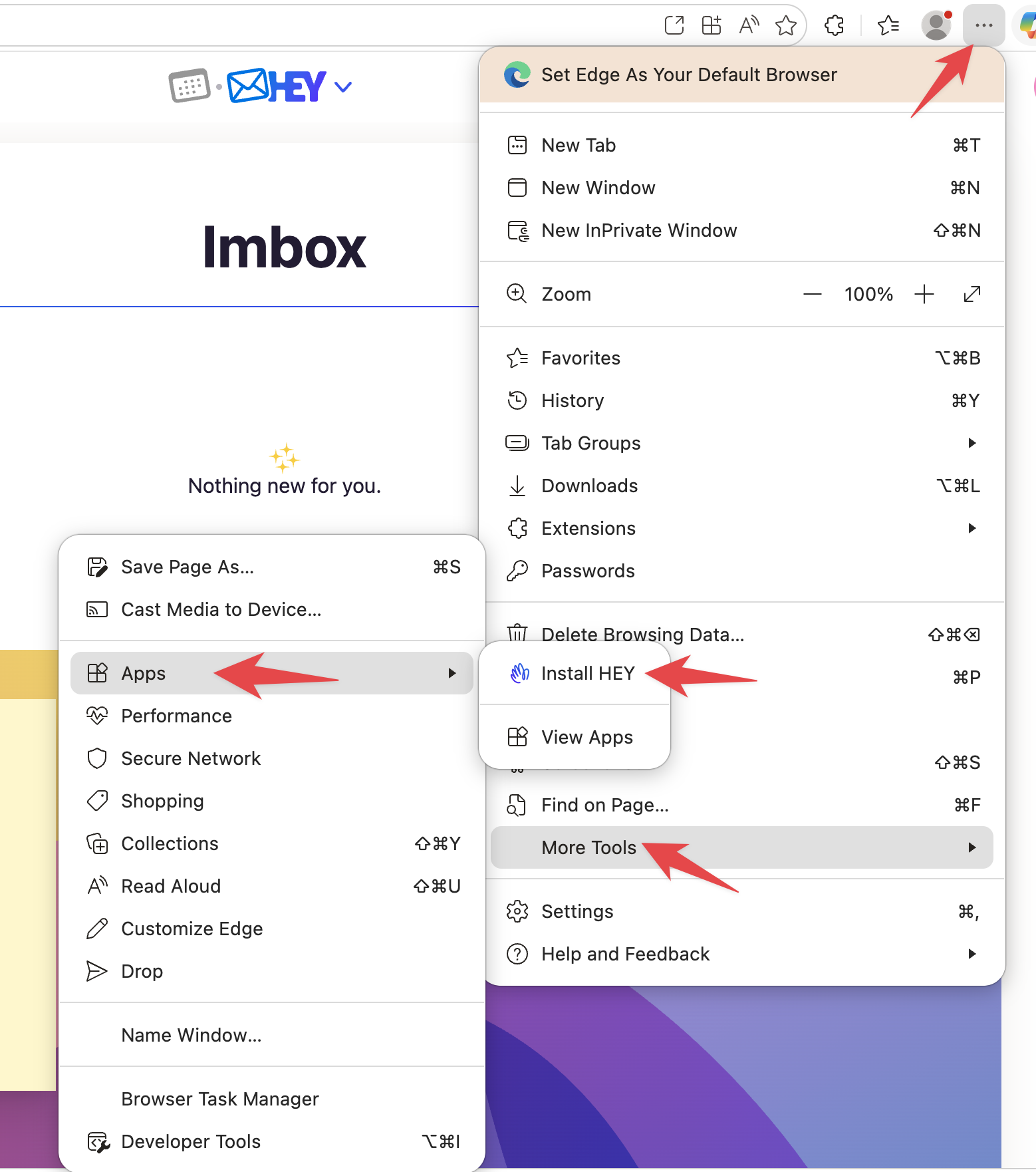
Task: Expand the Tab Groups submenu
Action: (742, 443)
